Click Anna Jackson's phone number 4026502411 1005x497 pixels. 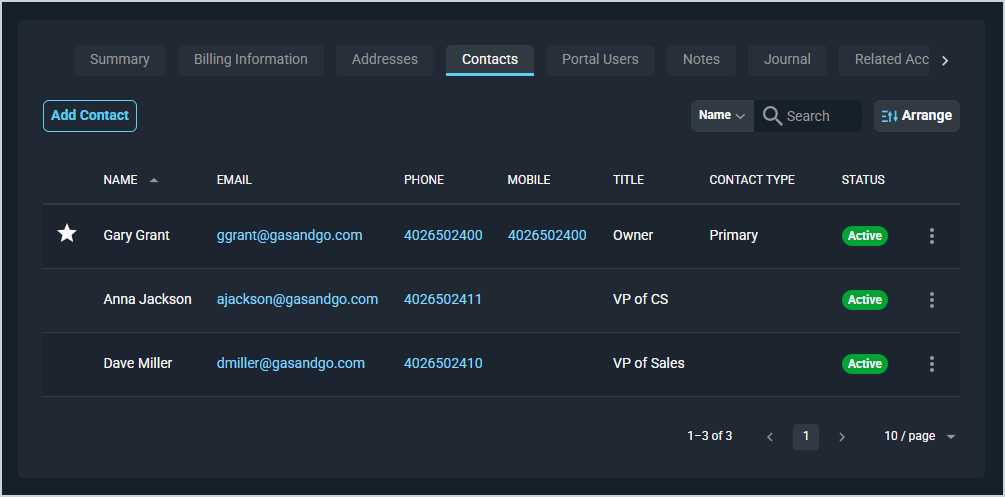pyautogui.click(x=443, y=300)
